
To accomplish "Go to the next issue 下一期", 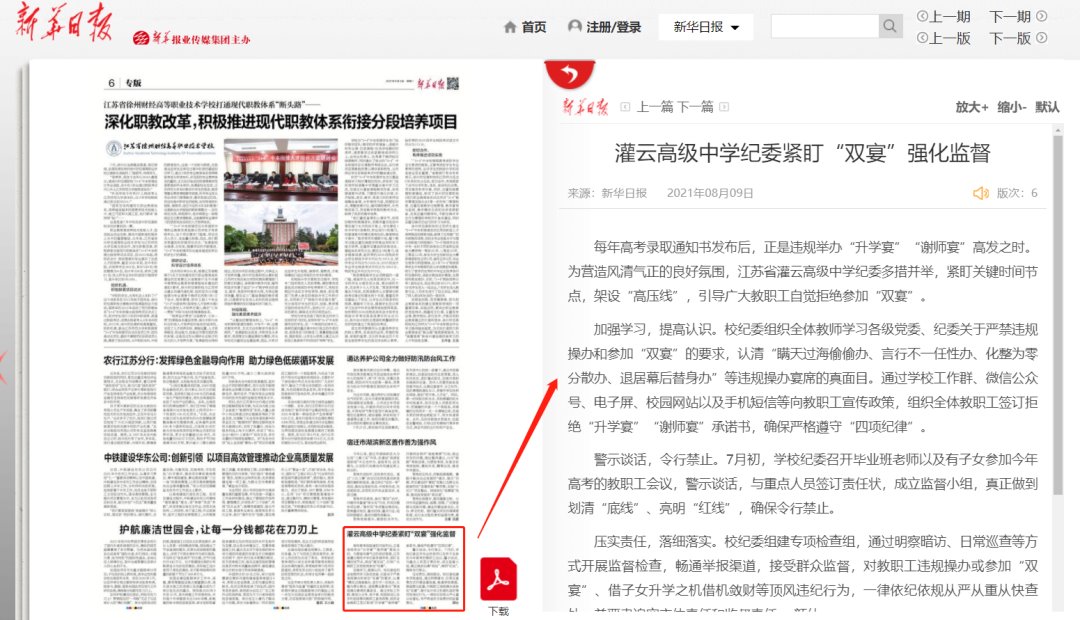I will click(1018, 17).
